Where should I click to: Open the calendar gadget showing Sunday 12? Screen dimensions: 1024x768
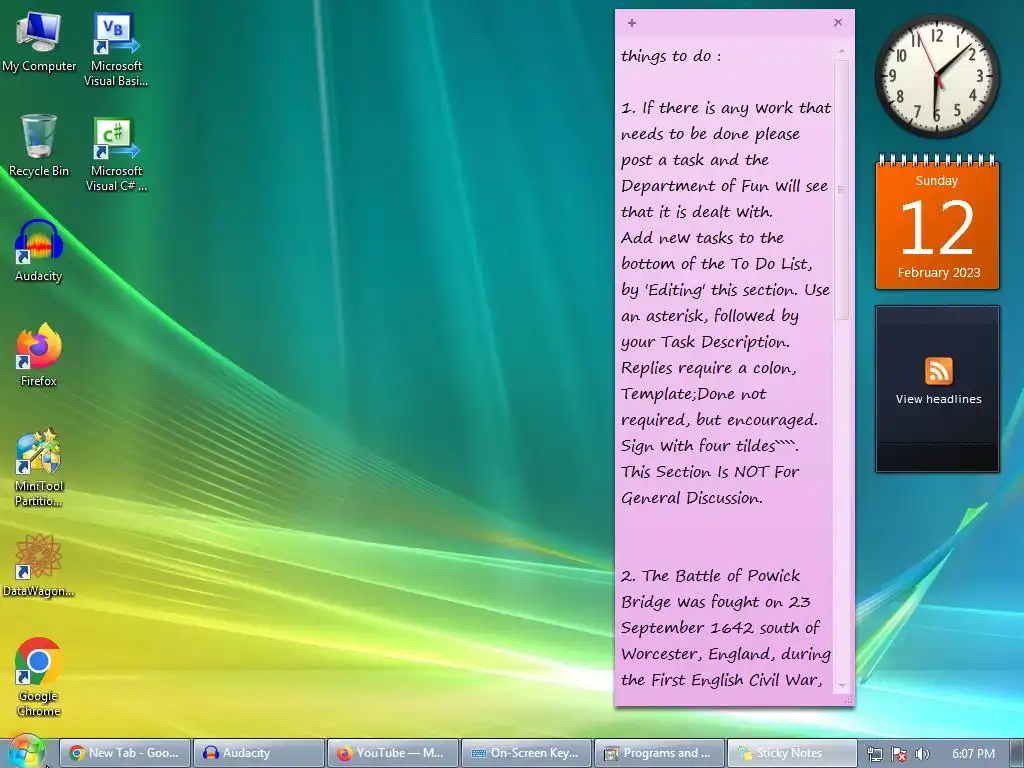click(x=937, y=222)
